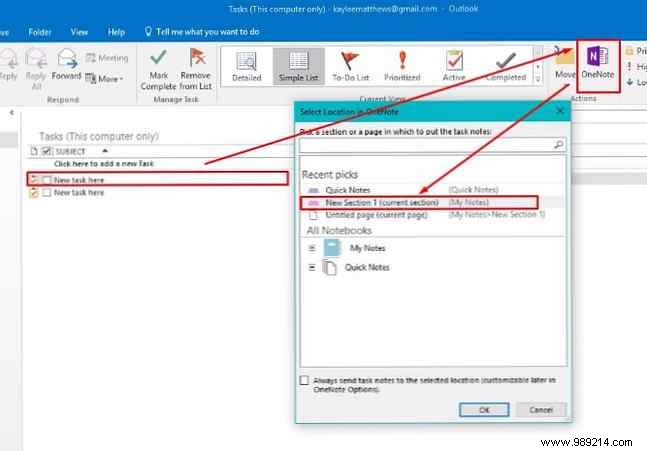Open the View ribbon tab
This screenshot has height=451, width=647.
pyautogui.click(x=79, y=32)
